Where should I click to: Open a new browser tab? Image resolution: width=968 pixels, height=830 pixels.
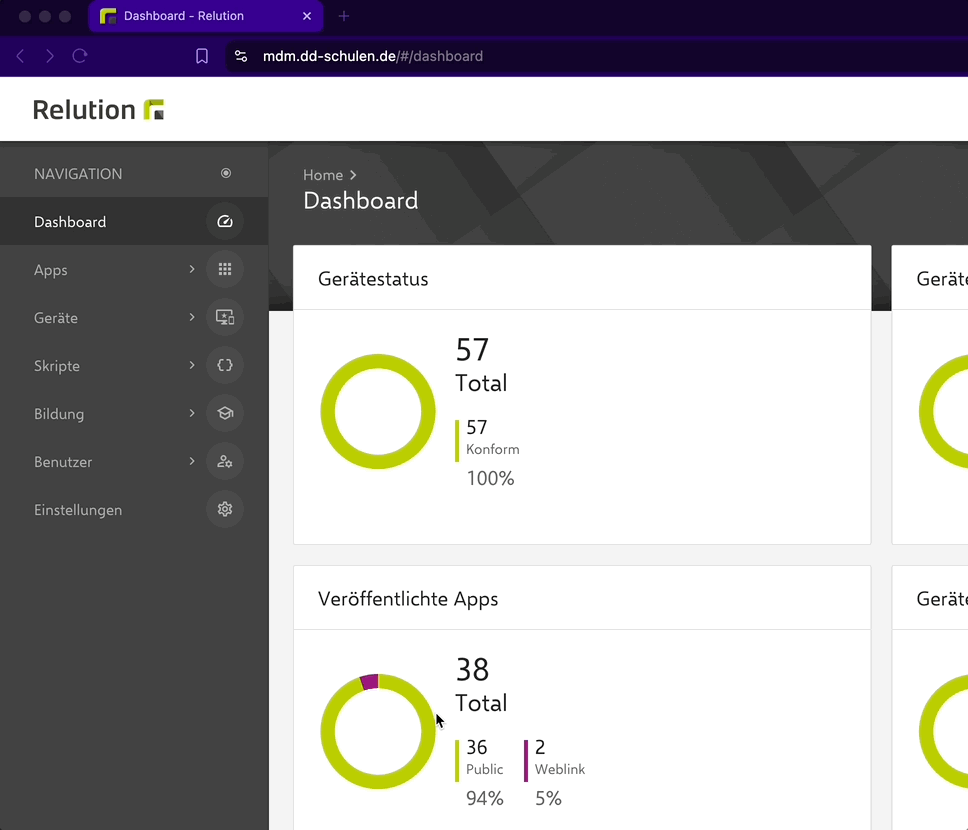point(344,16)
